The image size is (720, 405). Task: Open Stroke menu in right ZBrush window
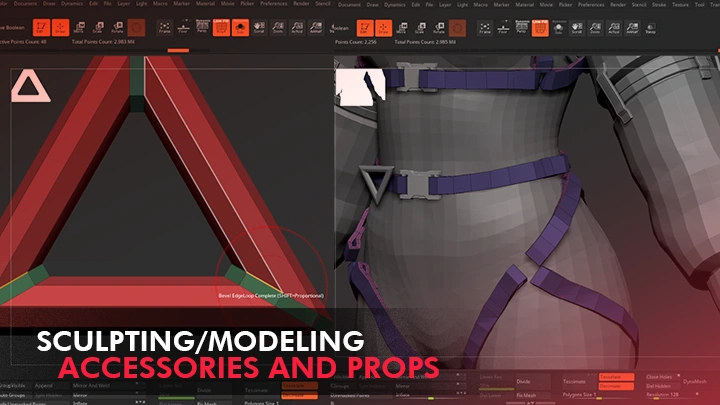pyautogui.click(x=659, y=5)
